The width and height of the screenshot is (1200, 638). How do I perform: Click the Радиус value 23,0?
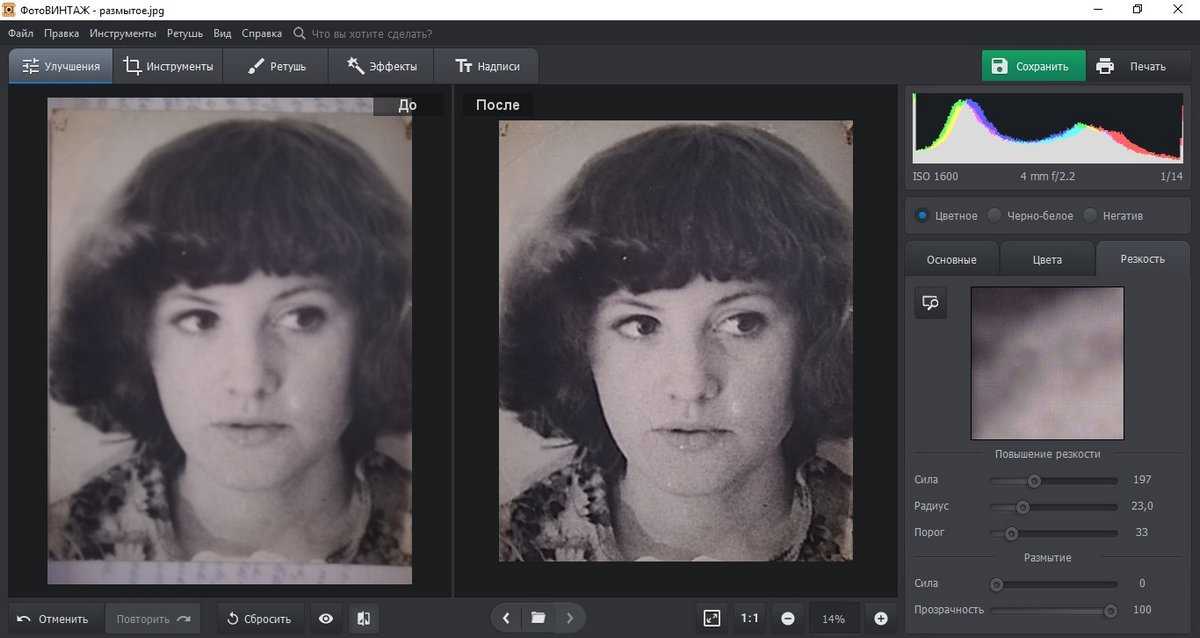(1142, 506)
